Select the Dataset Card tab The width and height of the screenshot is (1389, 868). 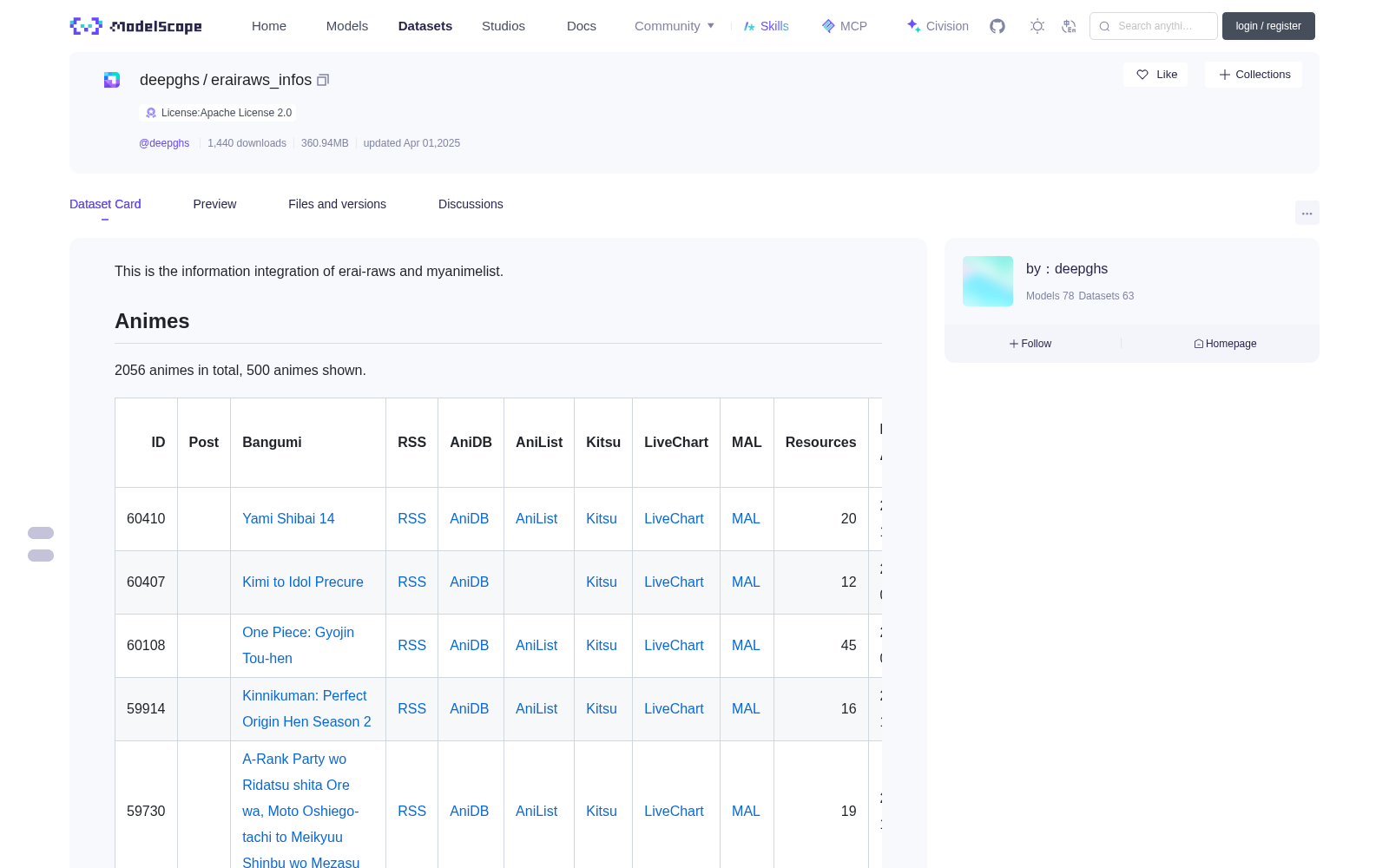point(105,204)
